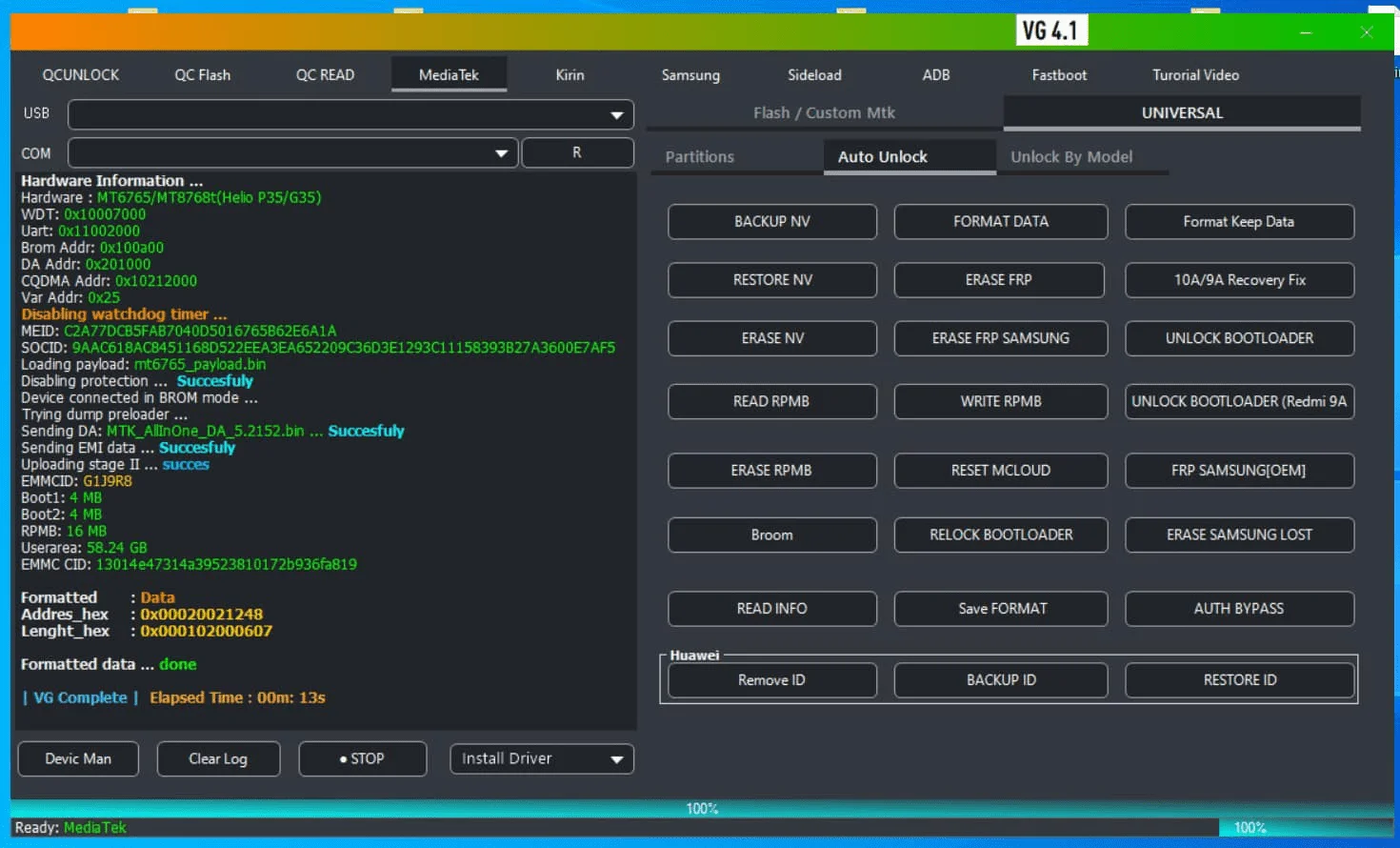Switch to Flash / Custom Mtk tab
Viewport: 1400px width, 848px height.
pos(824,112)
